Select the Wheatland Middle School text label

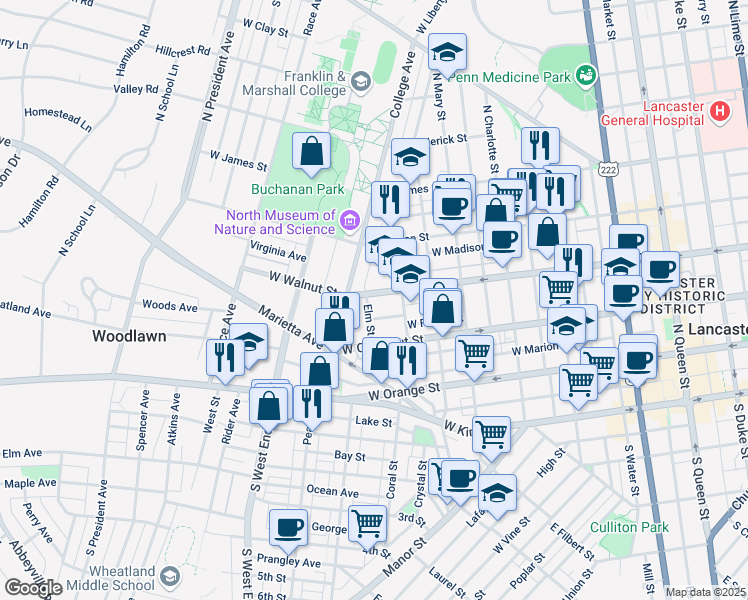(111, 578)
